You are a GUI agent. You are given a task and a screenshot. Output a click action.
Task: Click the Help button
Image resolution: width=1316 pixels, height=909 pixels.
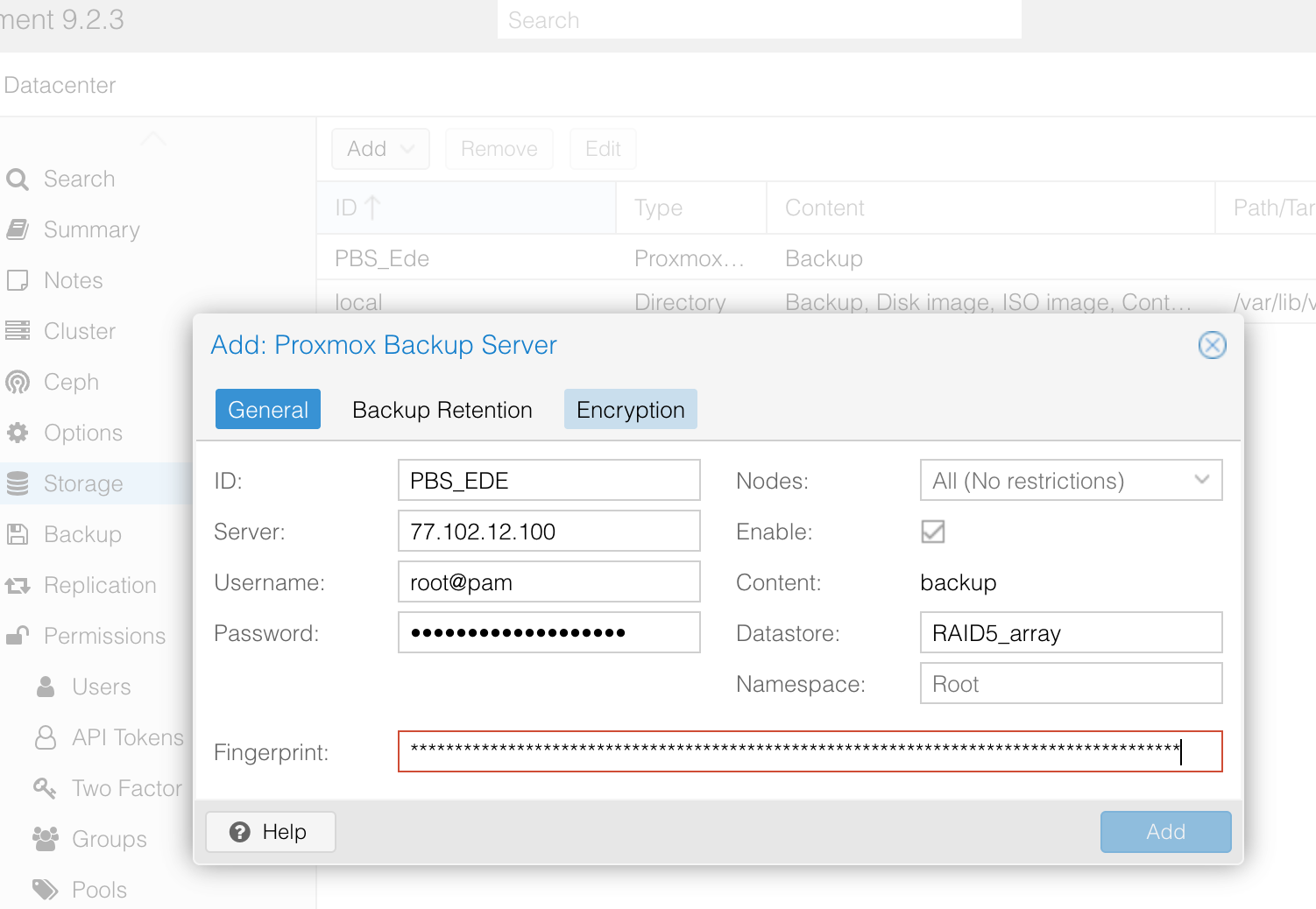click(x=271, y=832)
